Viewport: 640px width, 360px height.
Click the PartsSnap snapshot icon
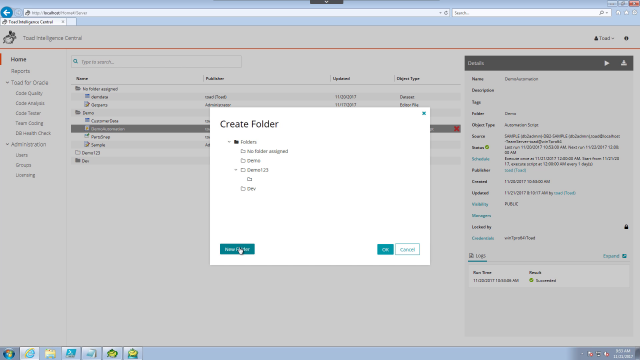point(87,136)
